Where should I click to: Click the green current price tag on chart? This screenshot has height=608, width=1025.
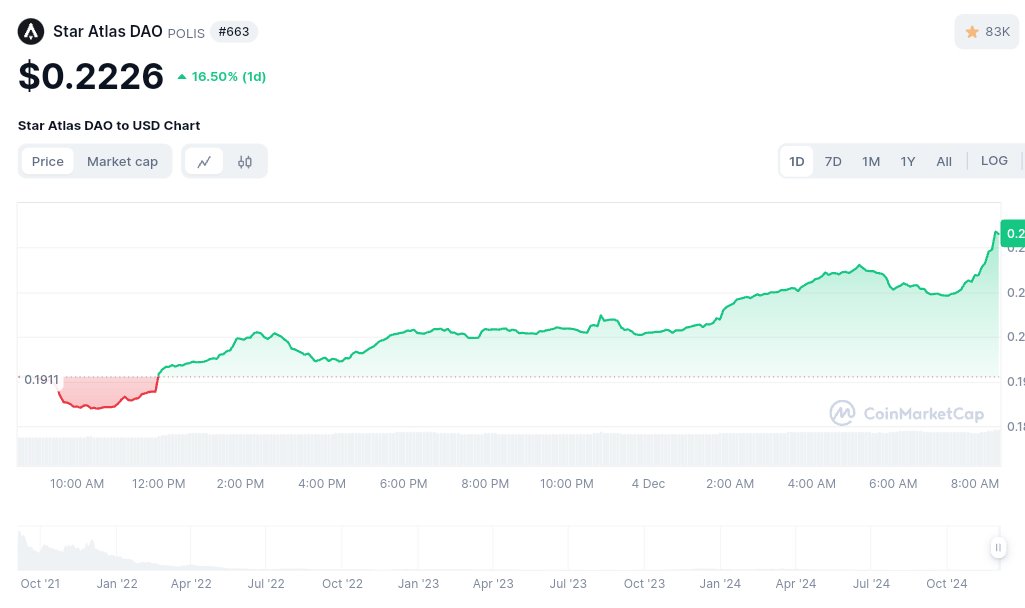point(1013,233)
